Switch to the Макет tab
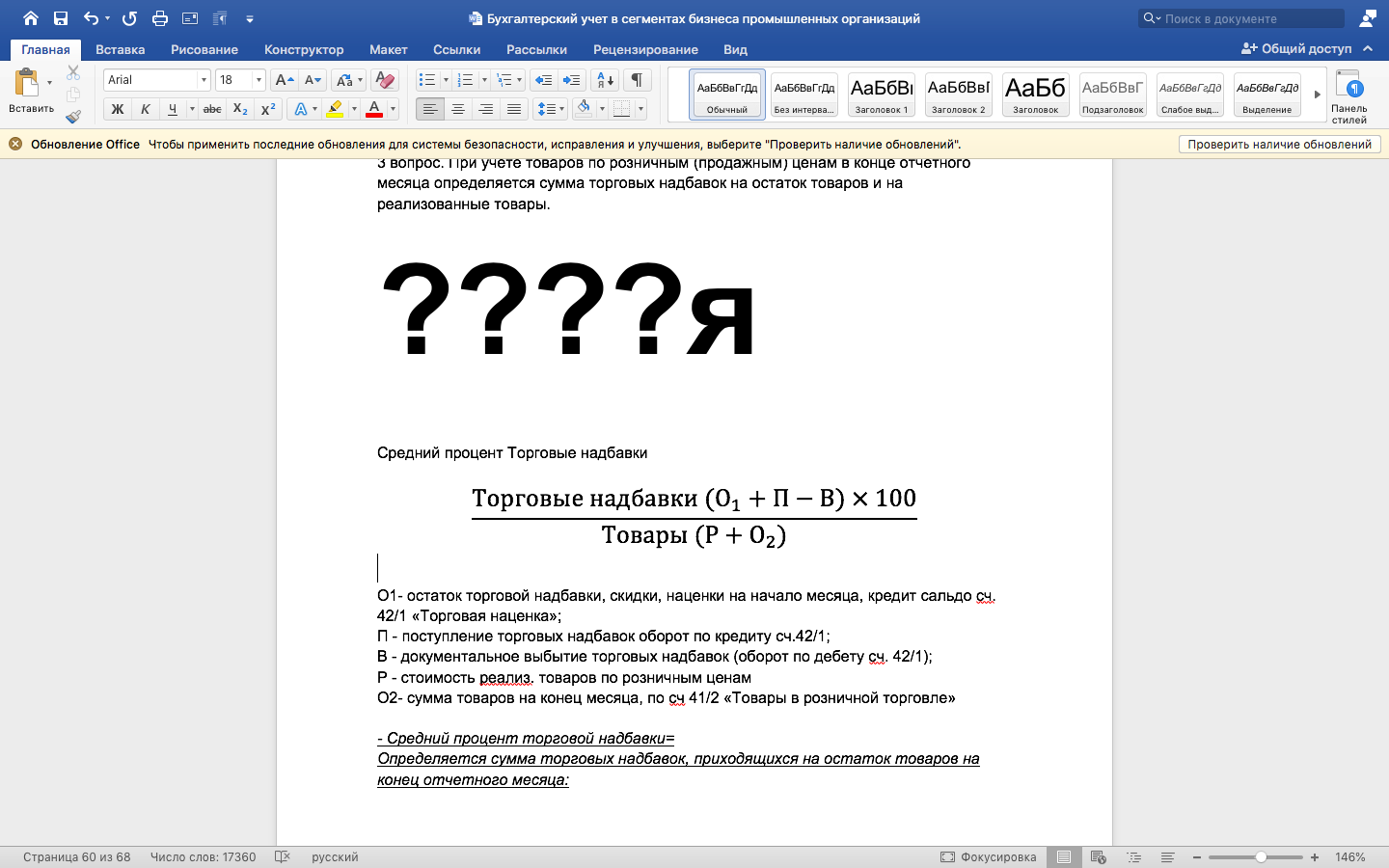 click(x=389, y=49)
